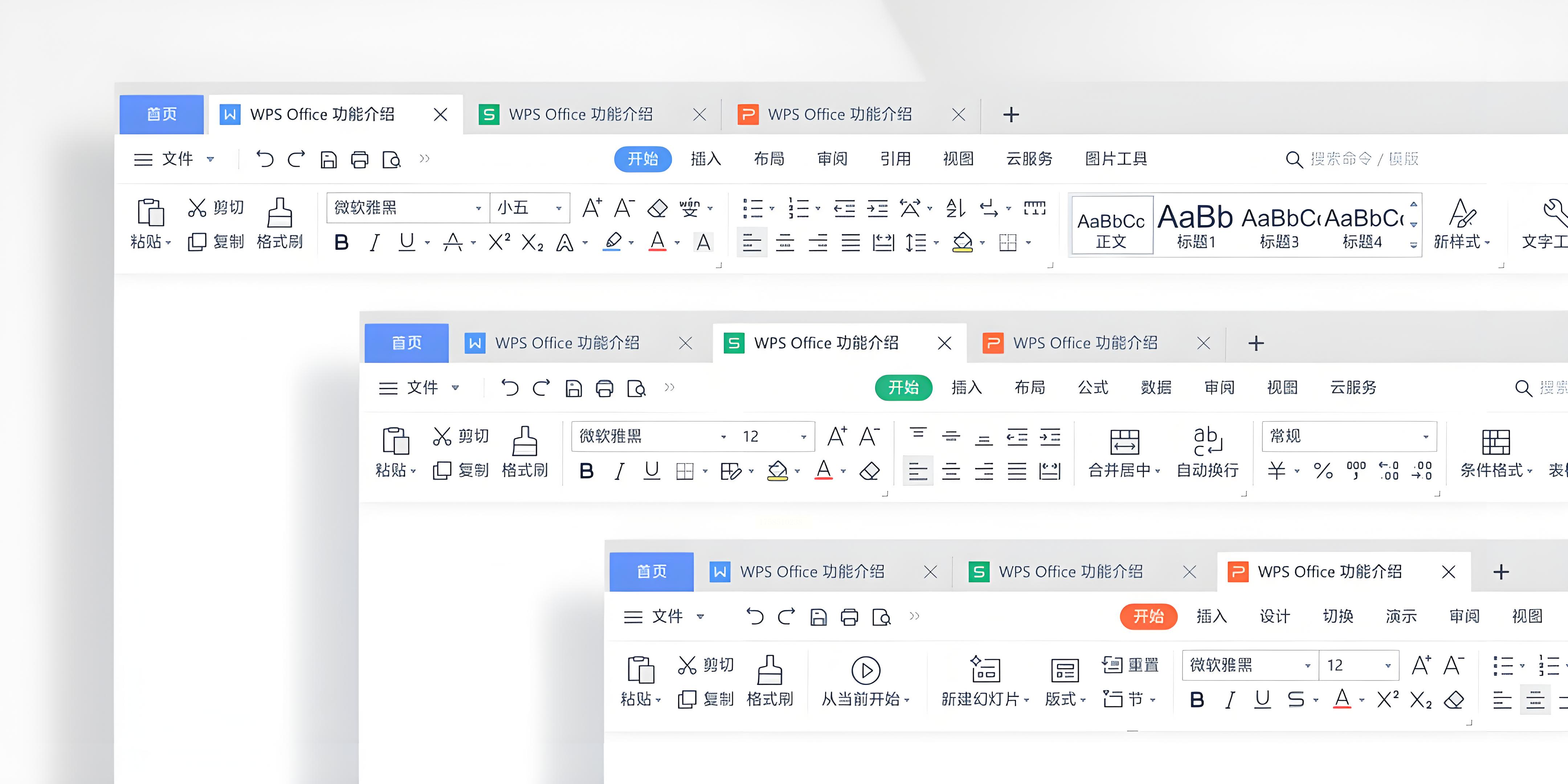This screenshot has width=1568, height=784.
Task: Toggle italic in the Spreadsheet ribbon
Action: click(x=619, y=470)
